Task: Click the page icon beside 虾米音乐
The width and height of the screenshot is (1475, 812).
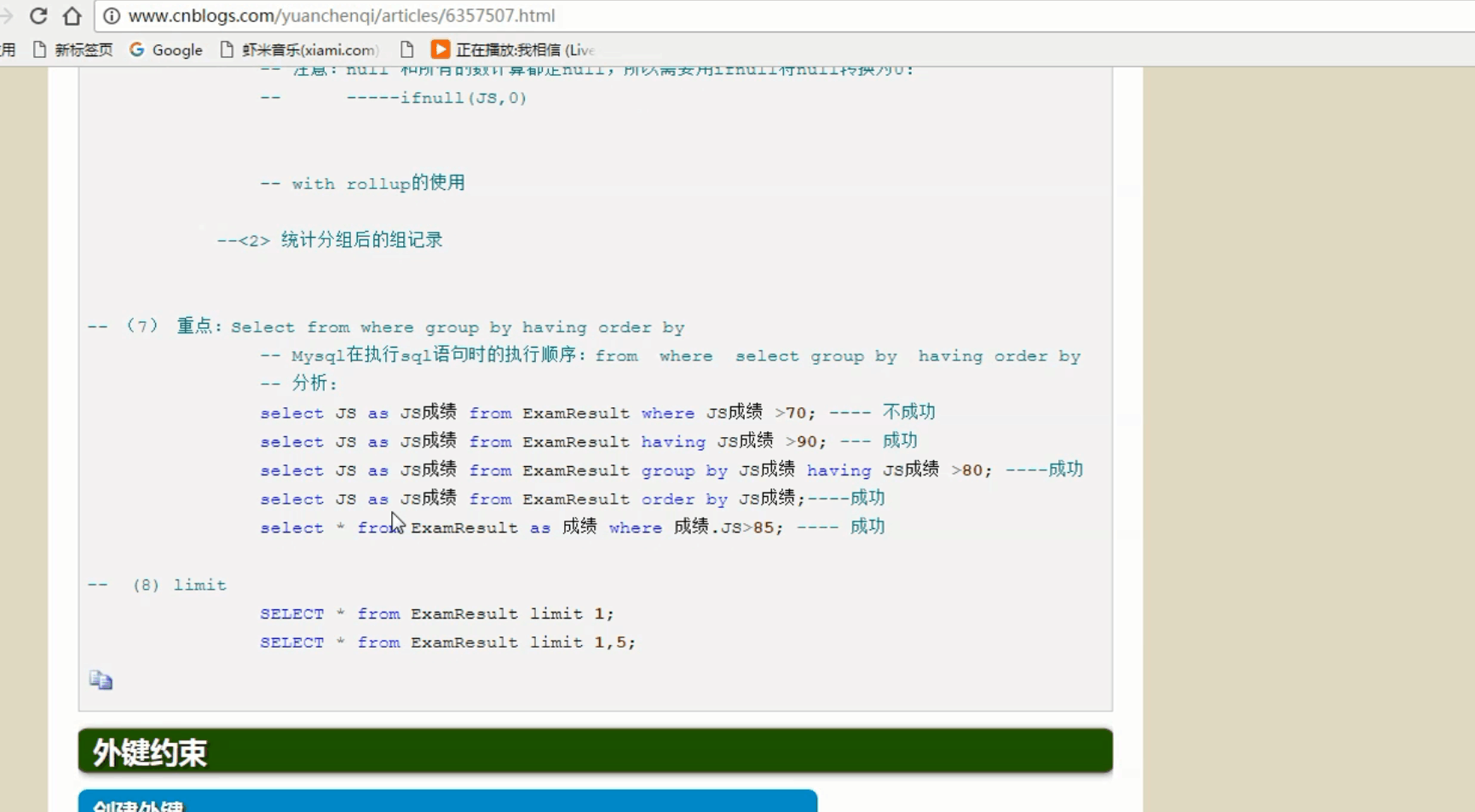Action: coord(227,49)
